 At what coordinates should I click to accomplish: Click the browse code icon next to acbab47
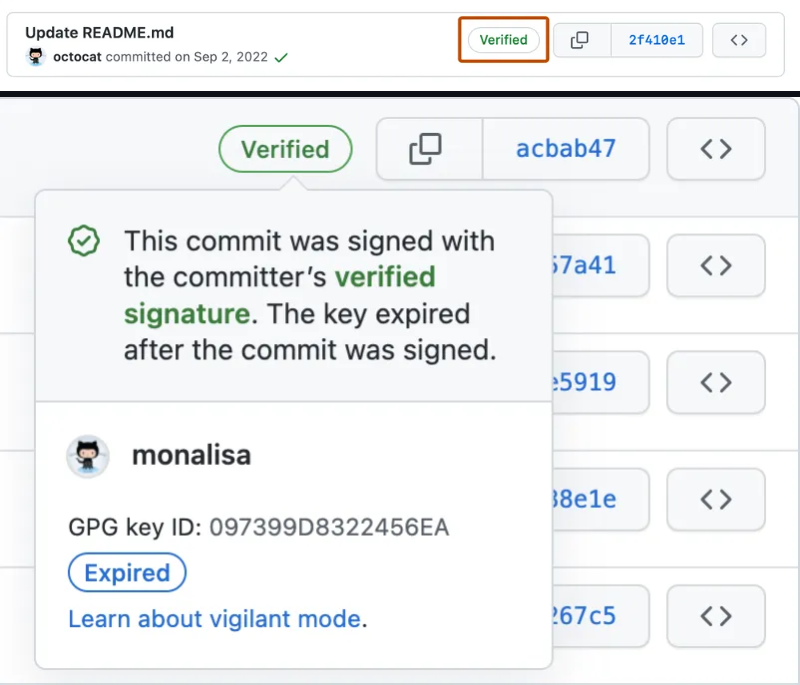(716, 148)
